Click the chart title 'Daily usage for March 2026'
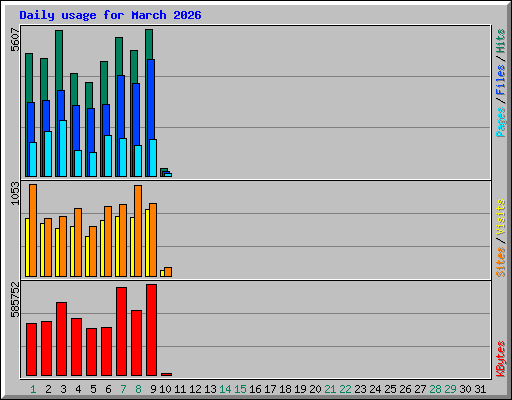The image size is (512, 400). [x=110, y=15]
